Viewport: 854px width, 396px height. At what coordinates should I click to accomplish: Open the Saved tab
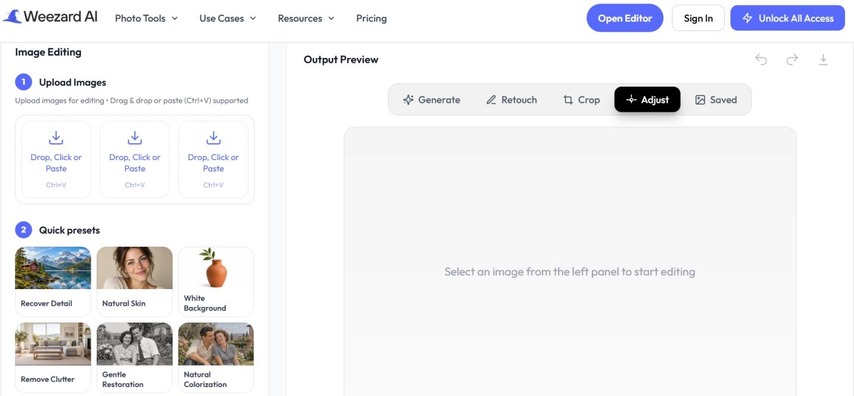(716, 100)
